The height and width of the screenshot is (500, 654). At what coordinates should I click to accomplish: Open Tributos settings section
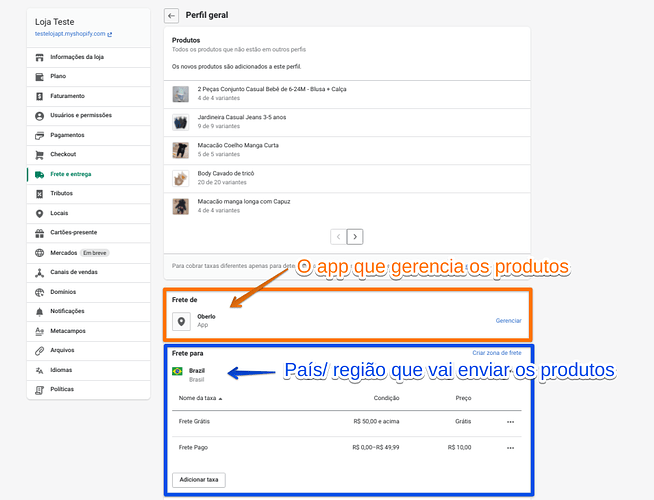(88, 194)
